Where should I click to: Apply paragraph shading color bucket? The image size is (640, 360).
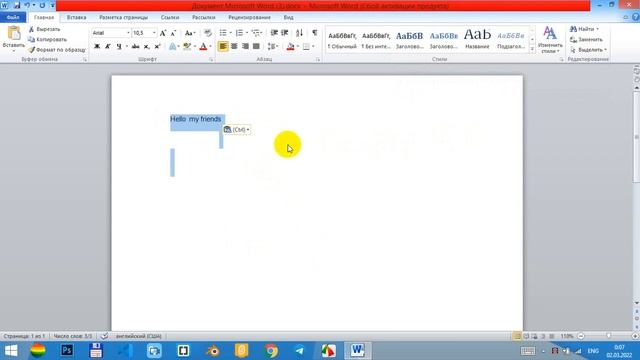click(290, 47)
